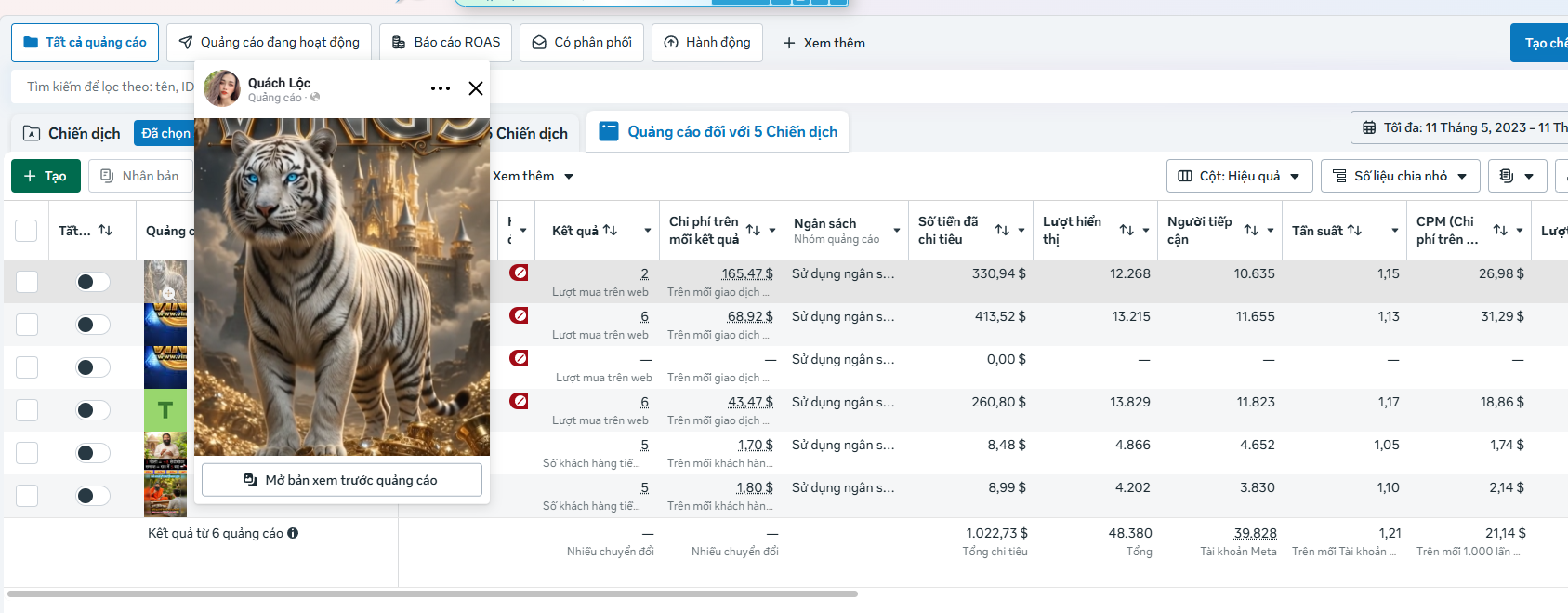This screenshot has width=1568, height=613.
Task: Sort by CPM column arrows
Action: pos(1500,230)
